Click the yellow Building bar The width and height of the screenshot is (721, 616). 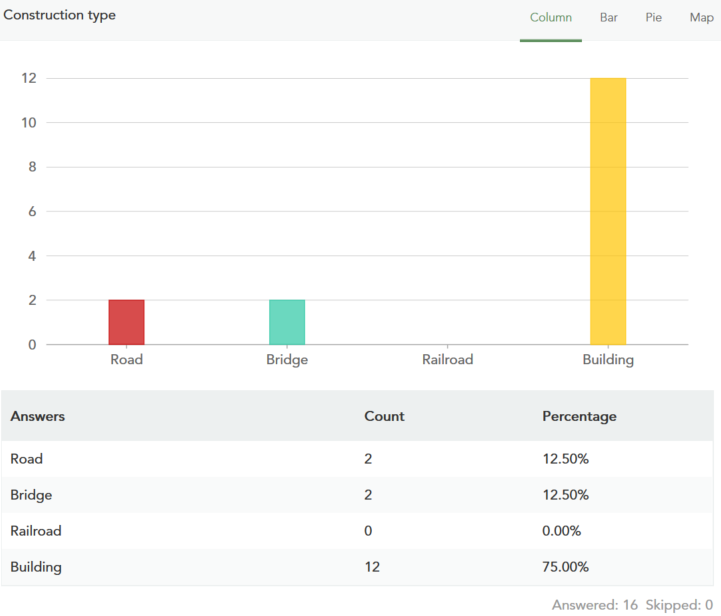point(608,211)
